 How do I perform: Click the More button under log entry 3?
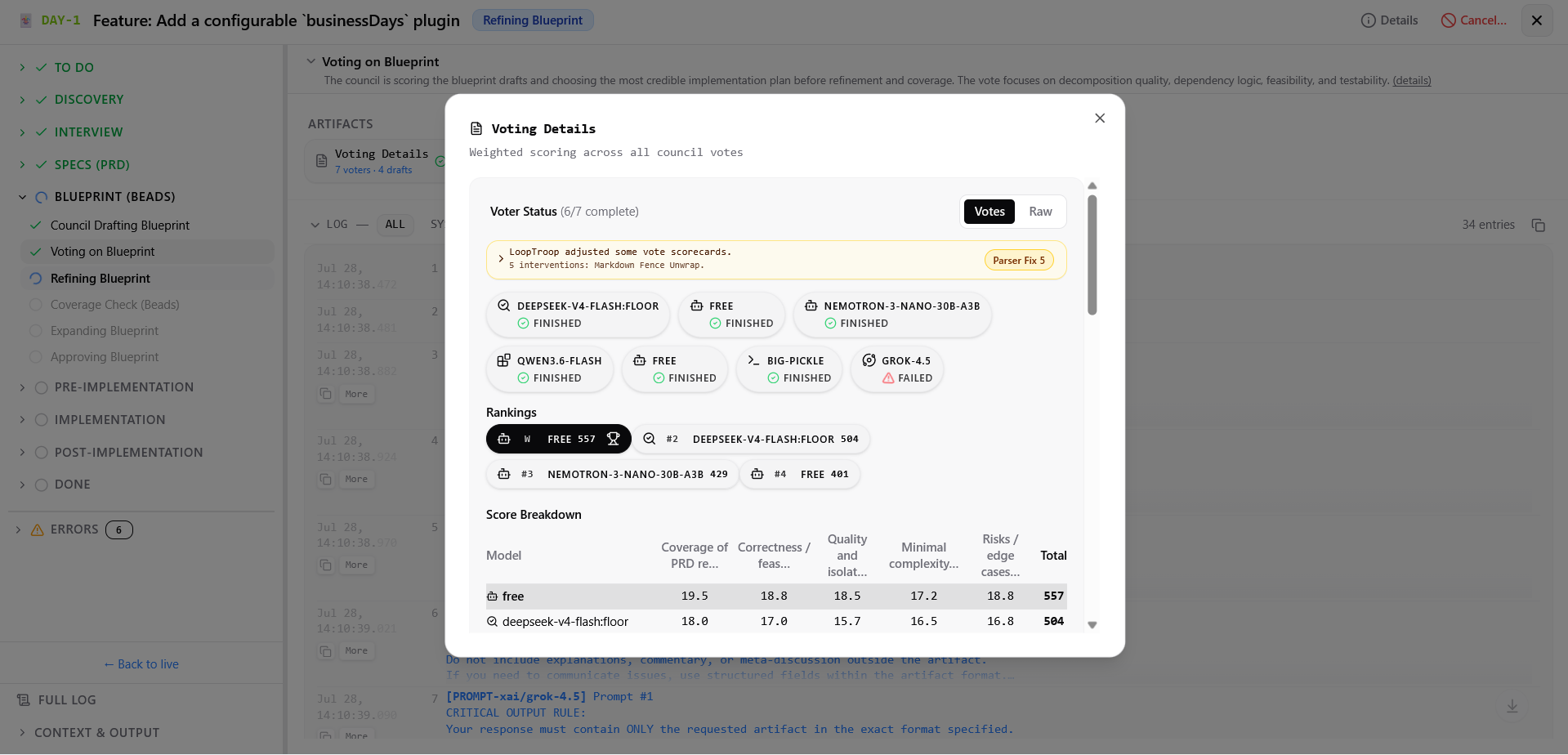356,394
